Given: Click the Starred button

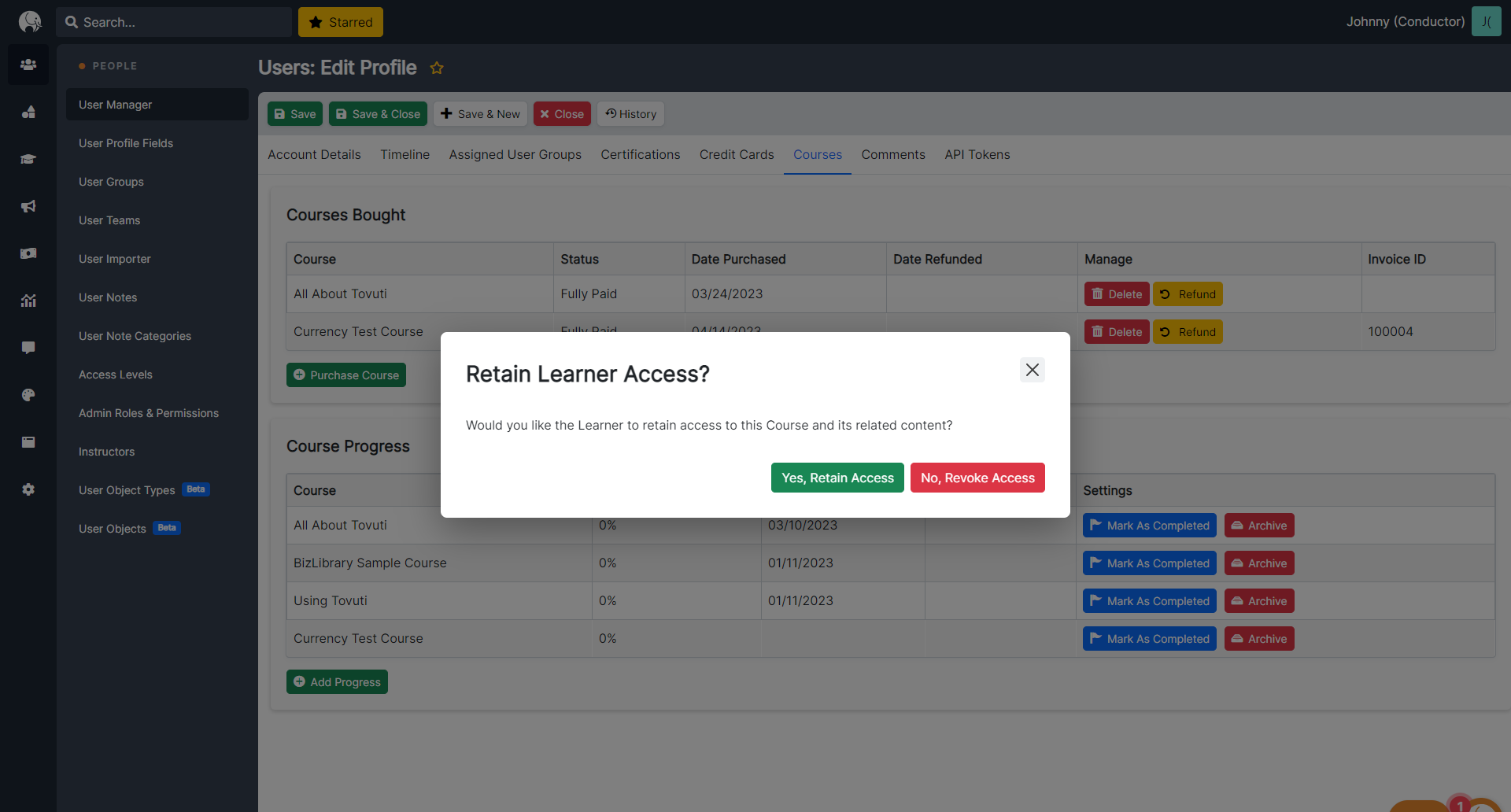Looking at the screenshot, I should point(341,22).
